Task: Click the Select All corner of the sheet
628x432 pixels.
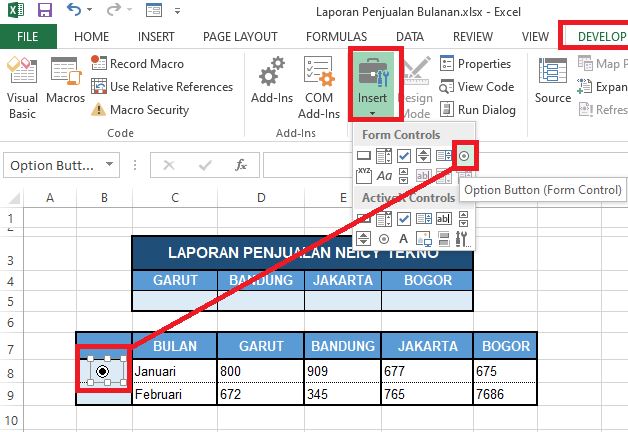Action: [13, 198]
